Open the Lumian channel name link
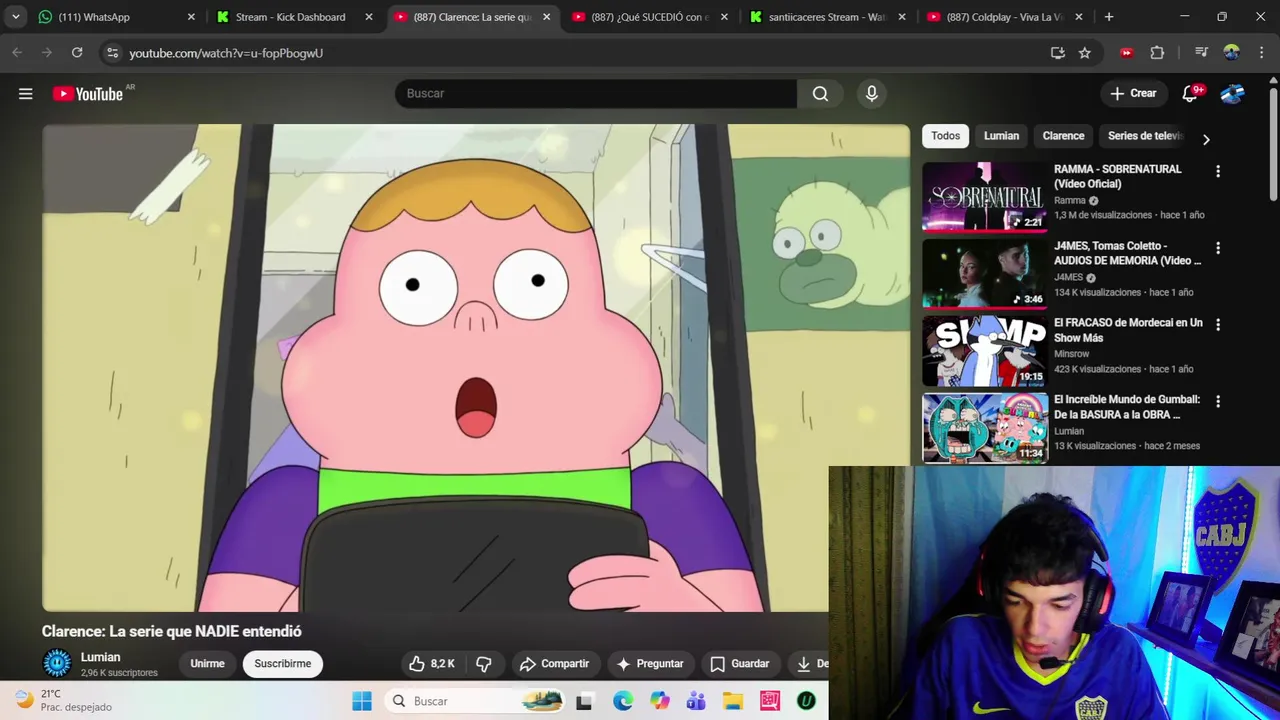Screen dimensions: 1280x720 [100, 657]
